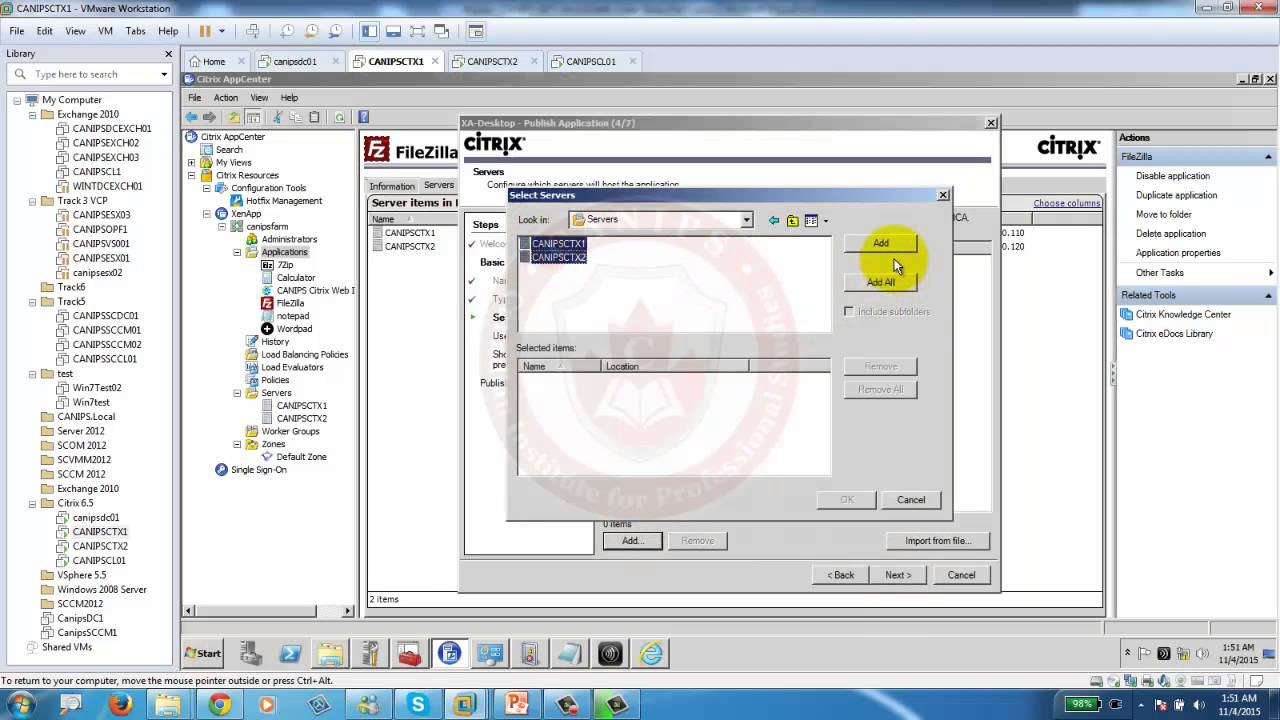Click AppCenter paste clipboard icon

click(314, 117)
